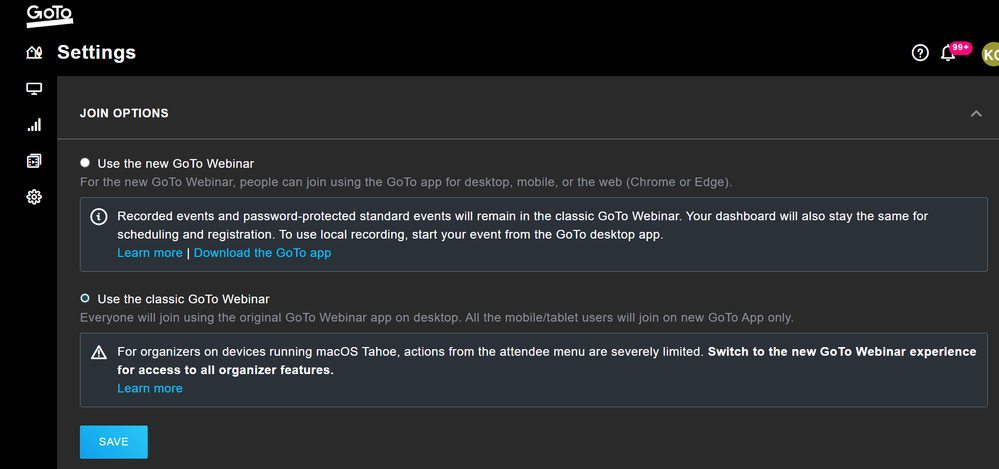This screenshot has height=469, width=999.
Task: Open the monitor icon in the sidebar
Action: (34, 89)
